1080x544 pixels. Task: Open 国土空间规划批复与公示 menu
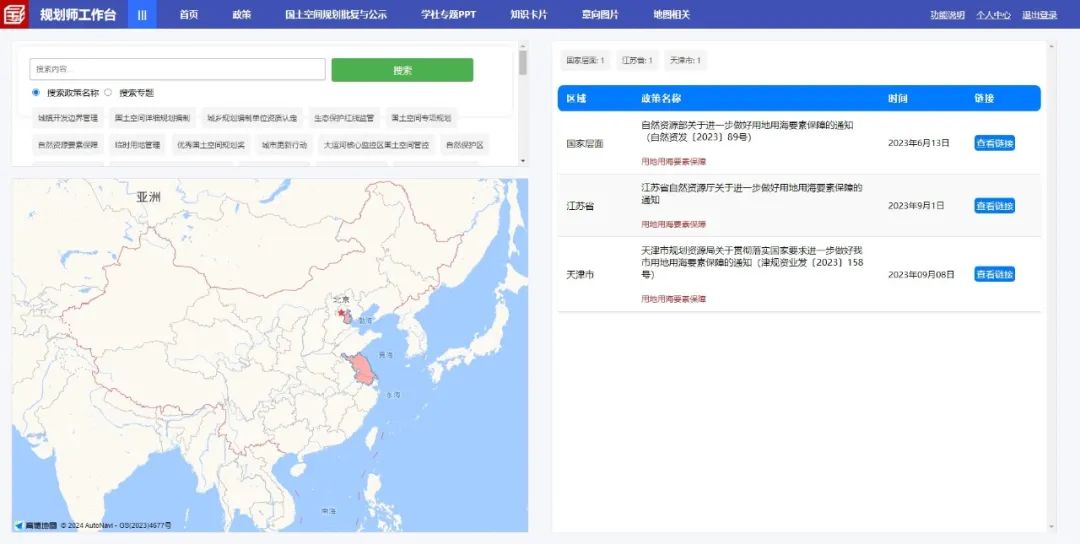tap(336, 14)
